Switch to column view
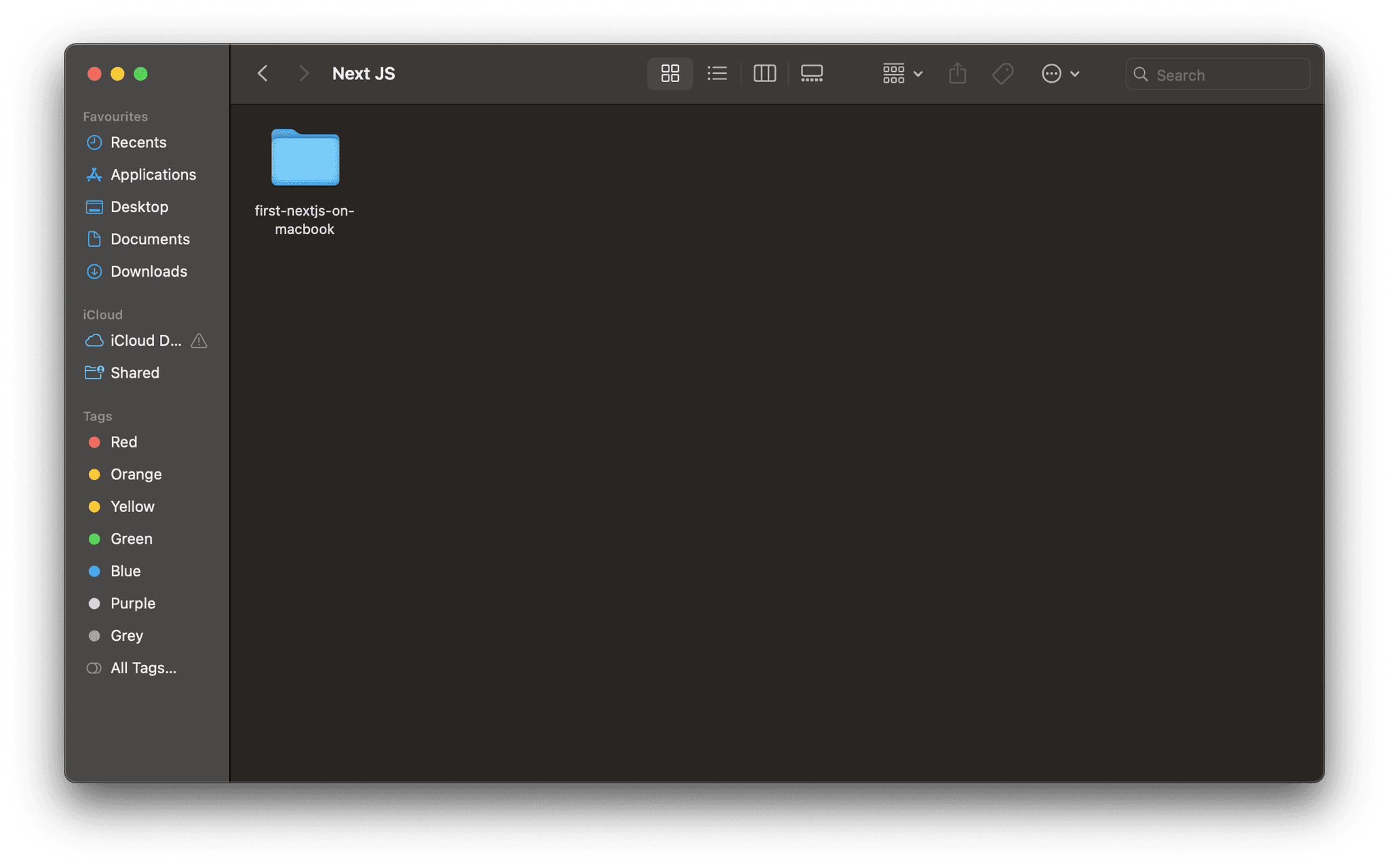 (x=764, y=73)
